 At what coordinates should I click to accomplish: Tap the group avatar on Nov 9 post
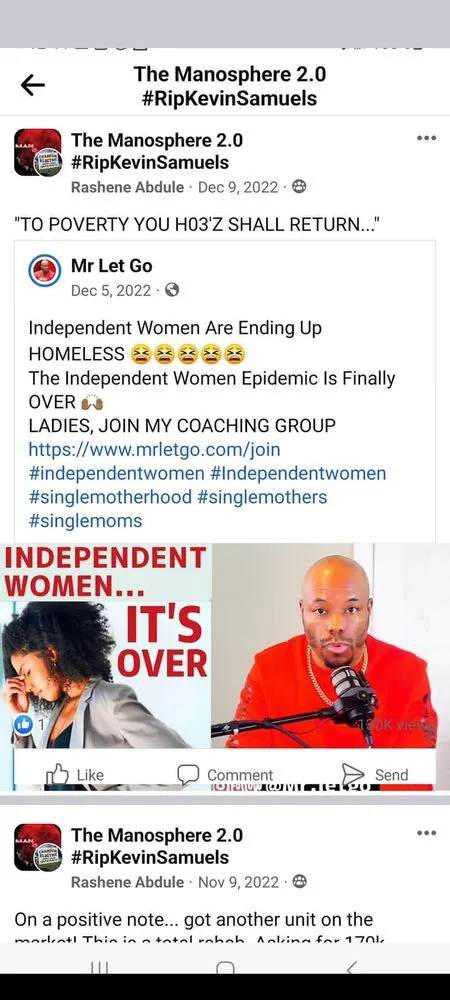[38, 847]
